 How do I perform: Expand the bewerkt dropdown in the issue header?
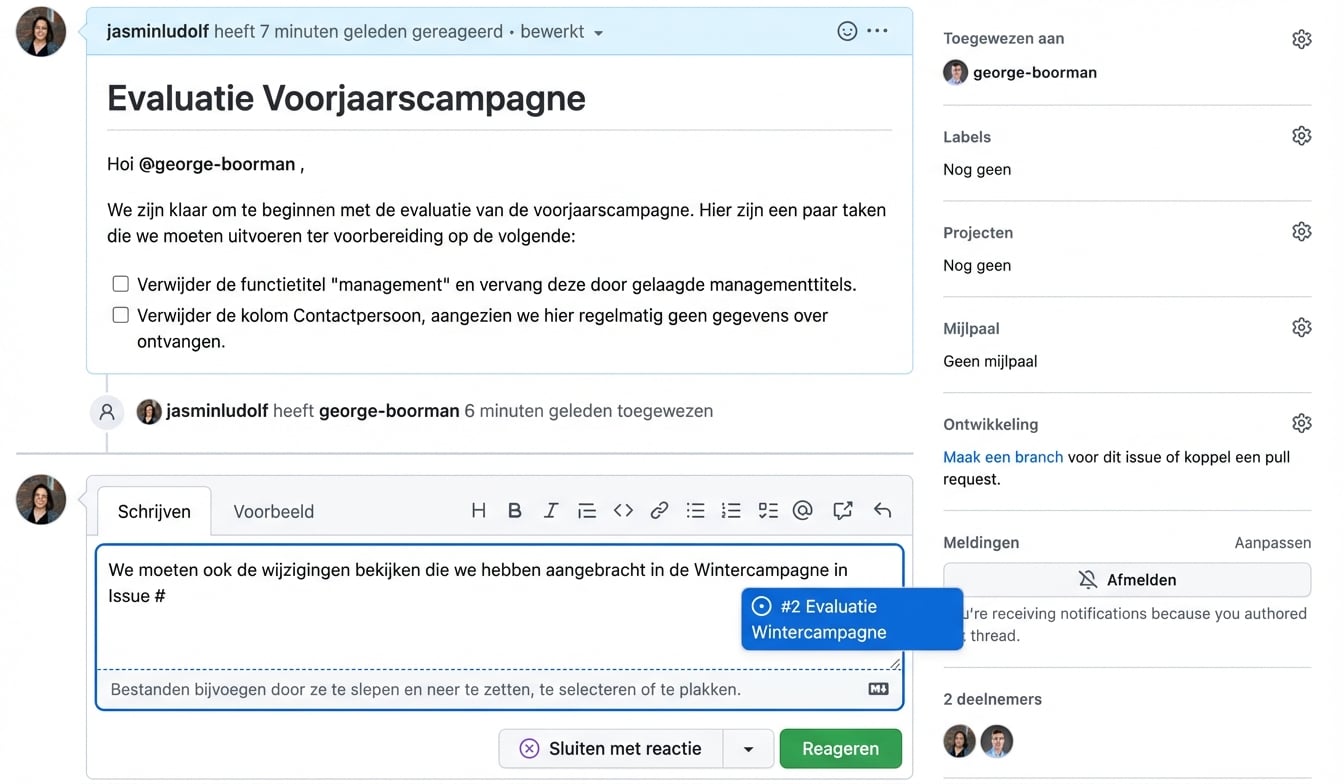click(598, 31)
